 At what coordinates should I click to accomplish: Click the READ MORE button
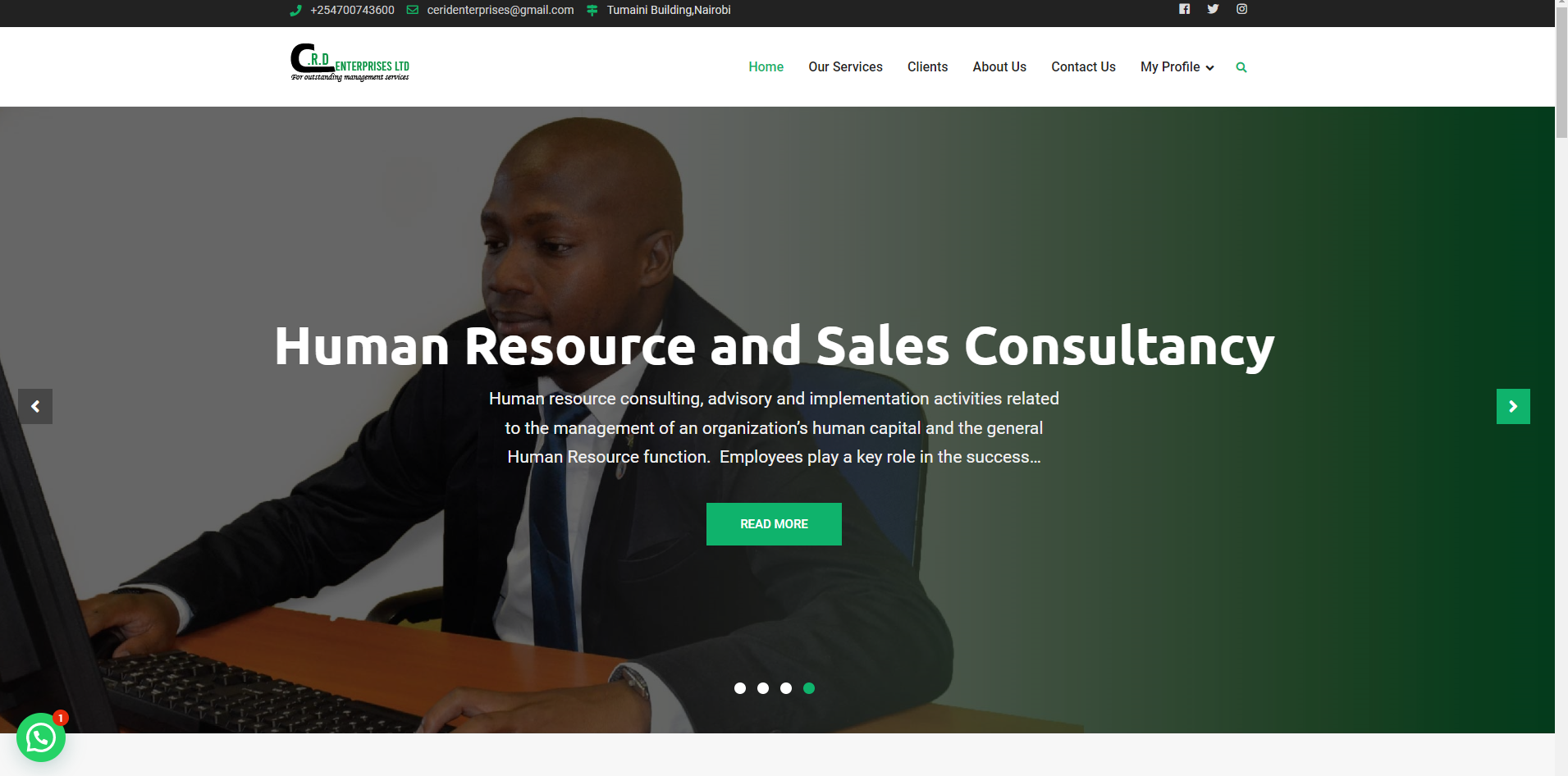[774, 524]
